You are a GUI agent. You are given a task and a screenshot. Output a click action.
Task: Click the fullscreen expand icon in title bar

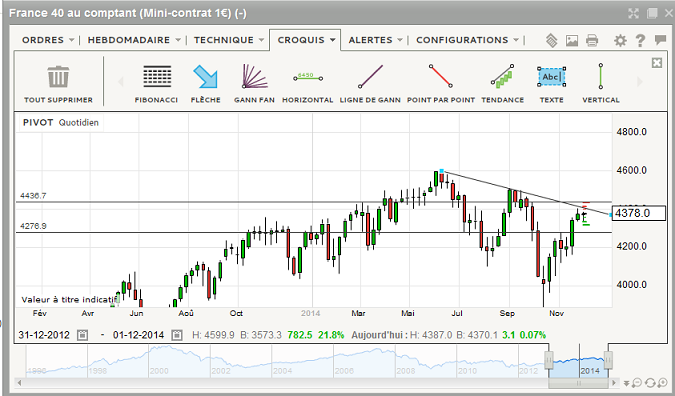633,13
